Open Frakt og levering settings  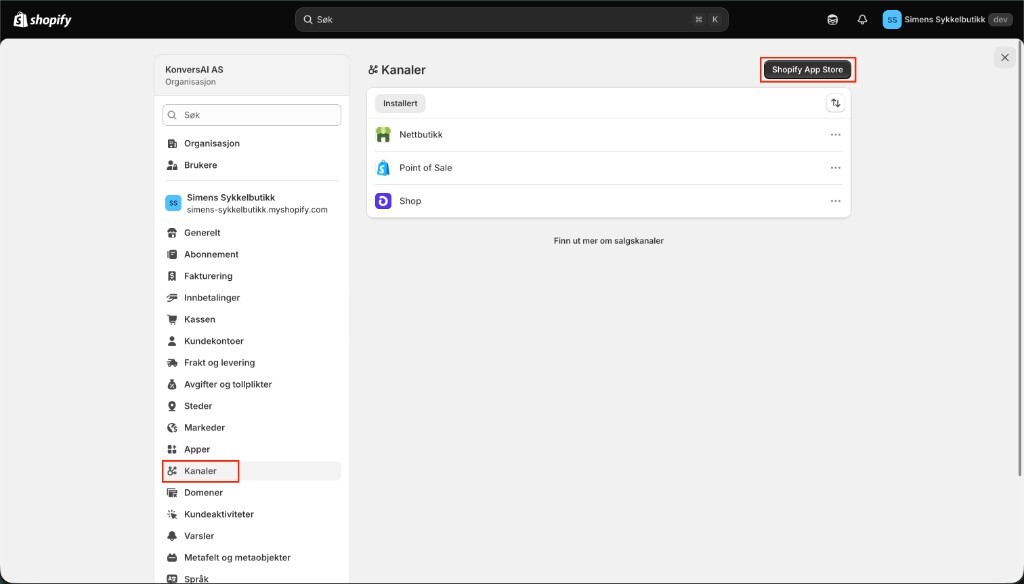point(251,363)
